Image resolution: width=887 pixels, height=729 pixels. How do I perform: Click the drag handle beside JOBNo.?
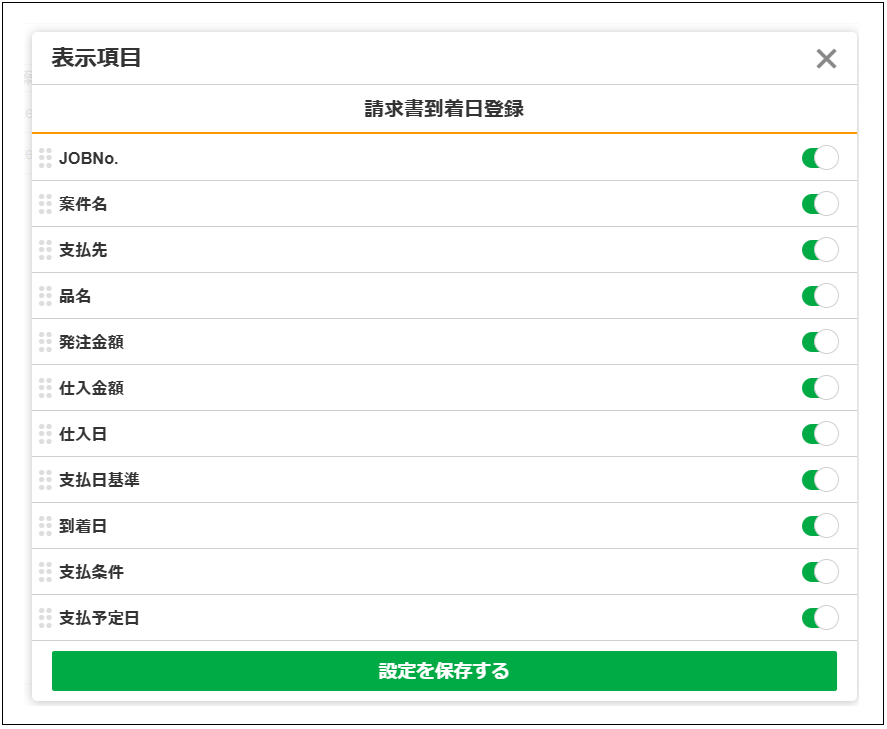45,158
